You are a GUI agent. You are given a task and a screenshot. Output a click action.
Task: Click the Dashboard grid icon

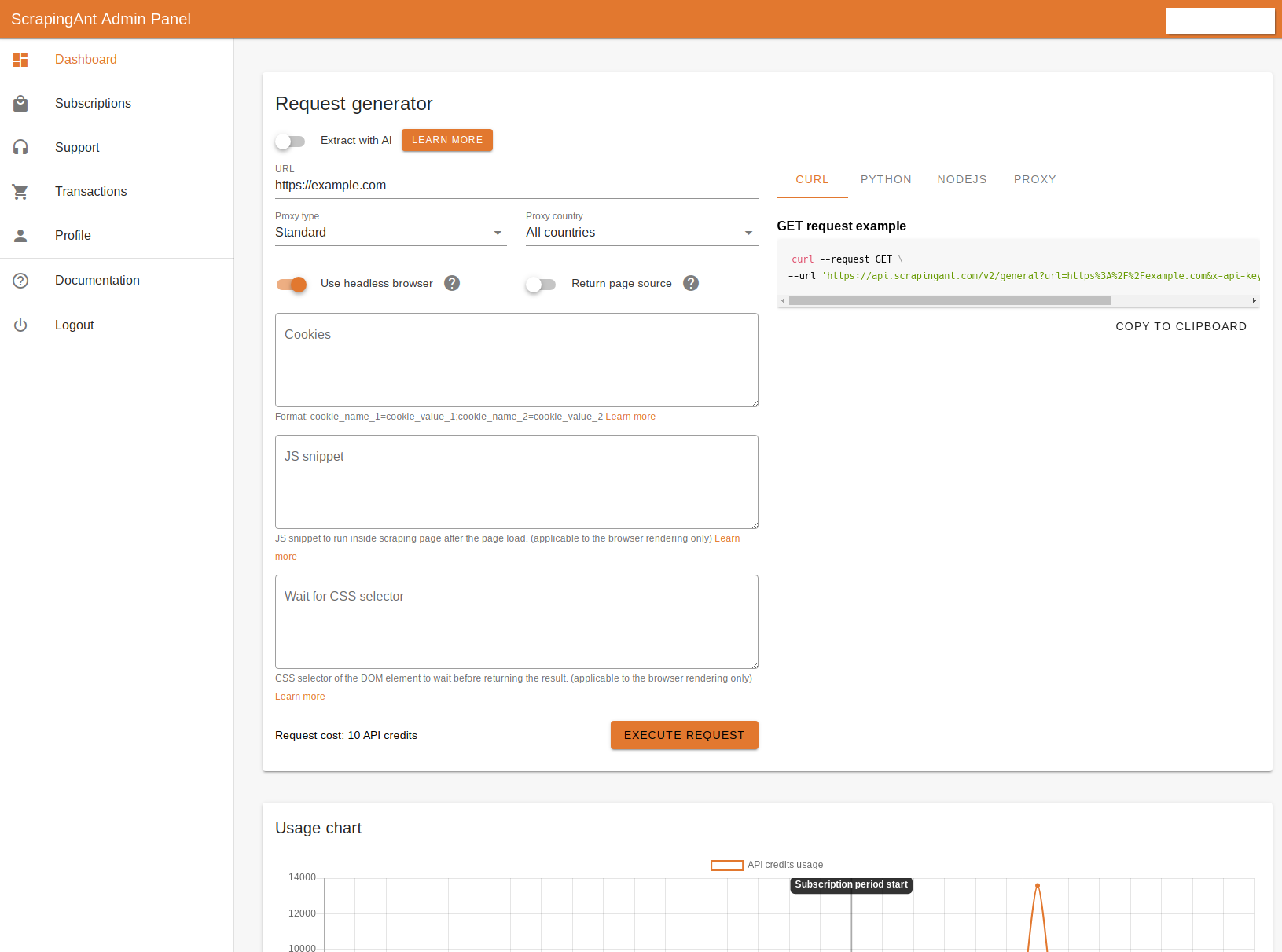[20, 60]
